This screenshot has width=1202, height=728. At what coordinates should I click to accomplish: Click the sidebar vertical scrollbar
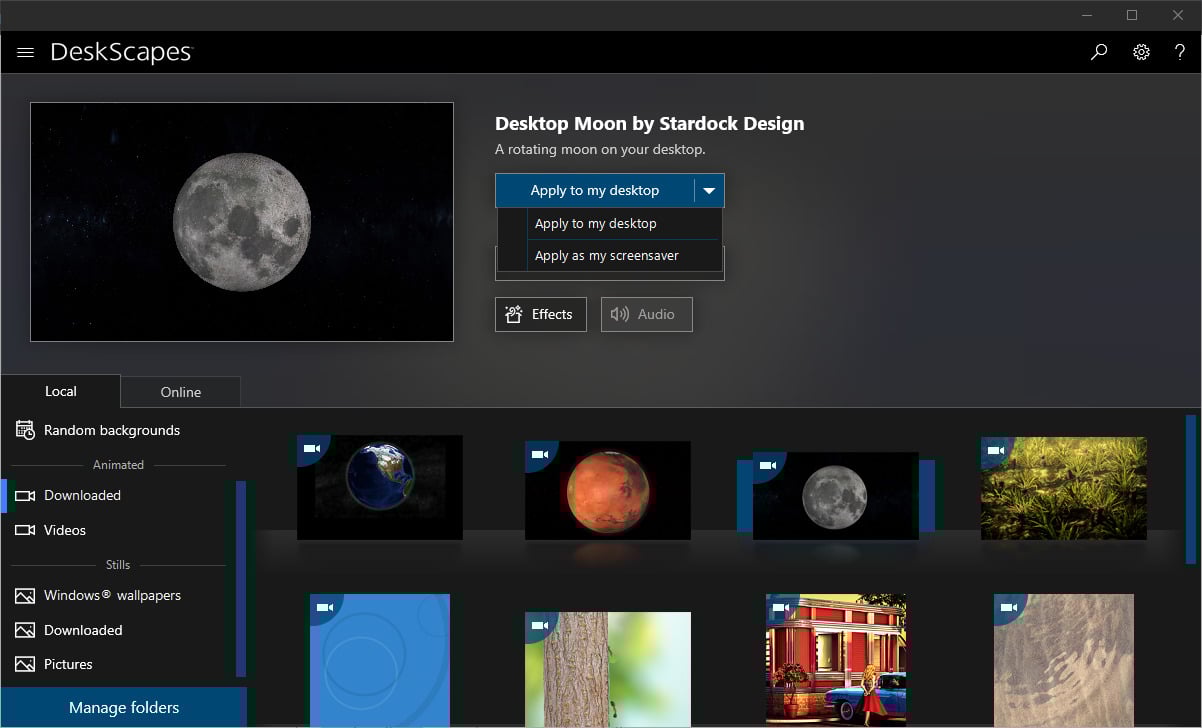(240, 579)
